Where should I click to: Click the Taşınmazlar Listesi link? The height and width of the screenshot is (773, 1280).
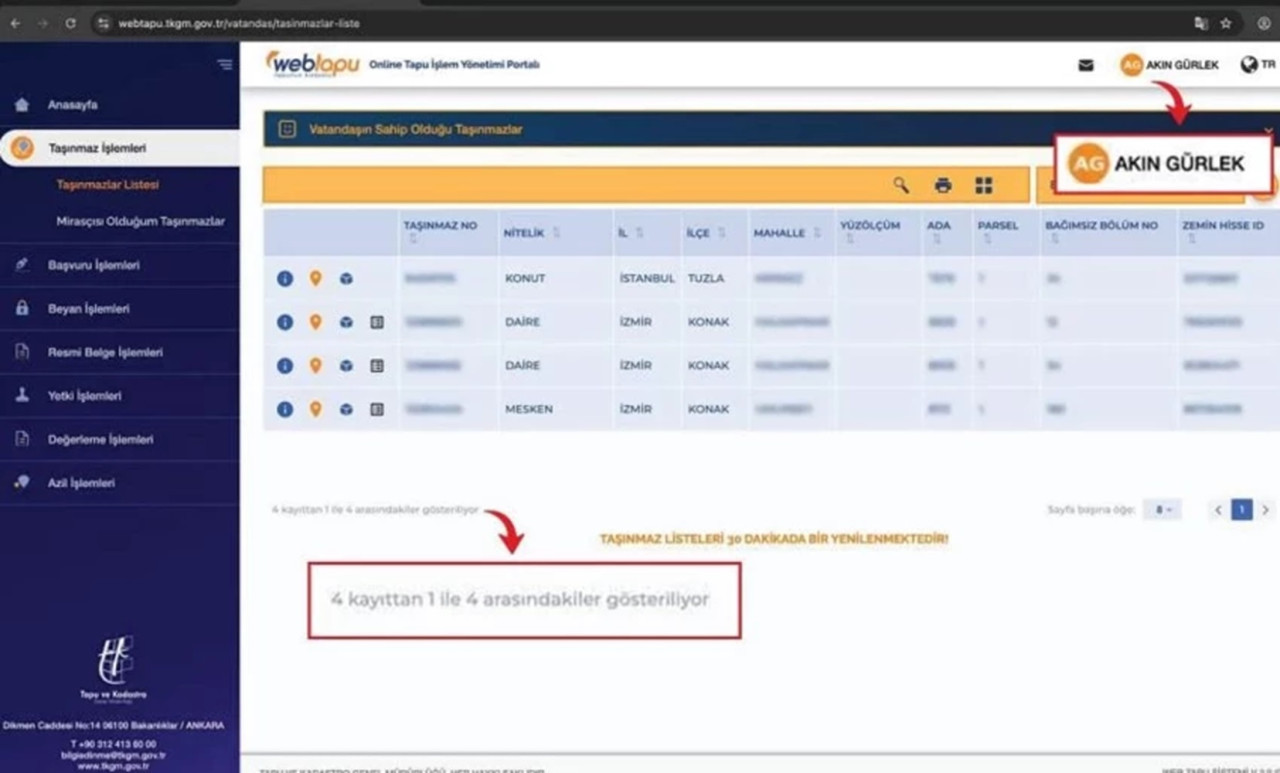pyautogui.click(x=107, y=185)
